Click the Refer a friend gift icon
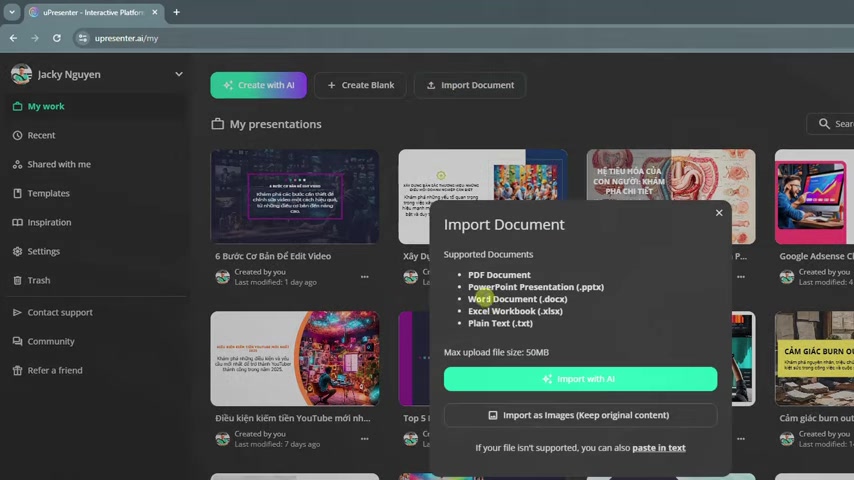The image size is (854, 480). click(x=17, y=370)
